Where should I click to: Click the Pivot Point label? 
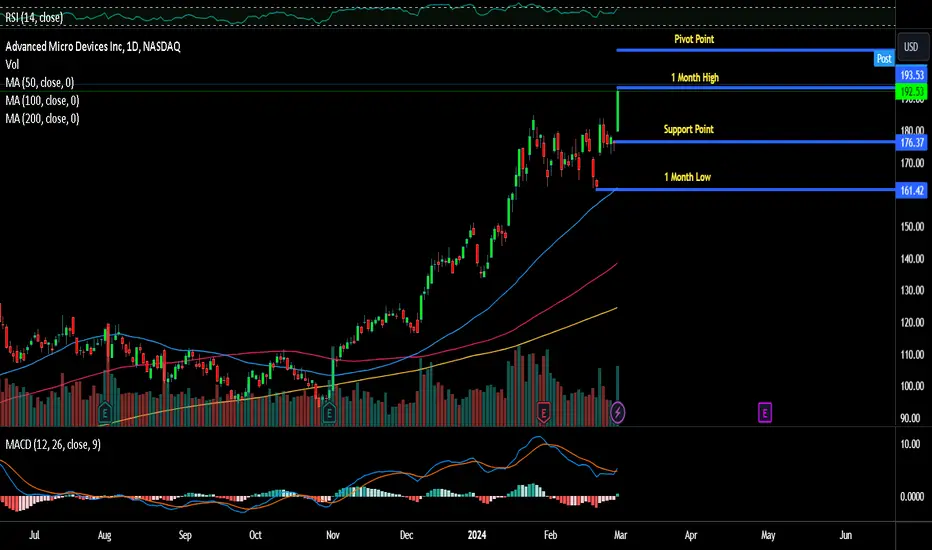pos(694,39)
